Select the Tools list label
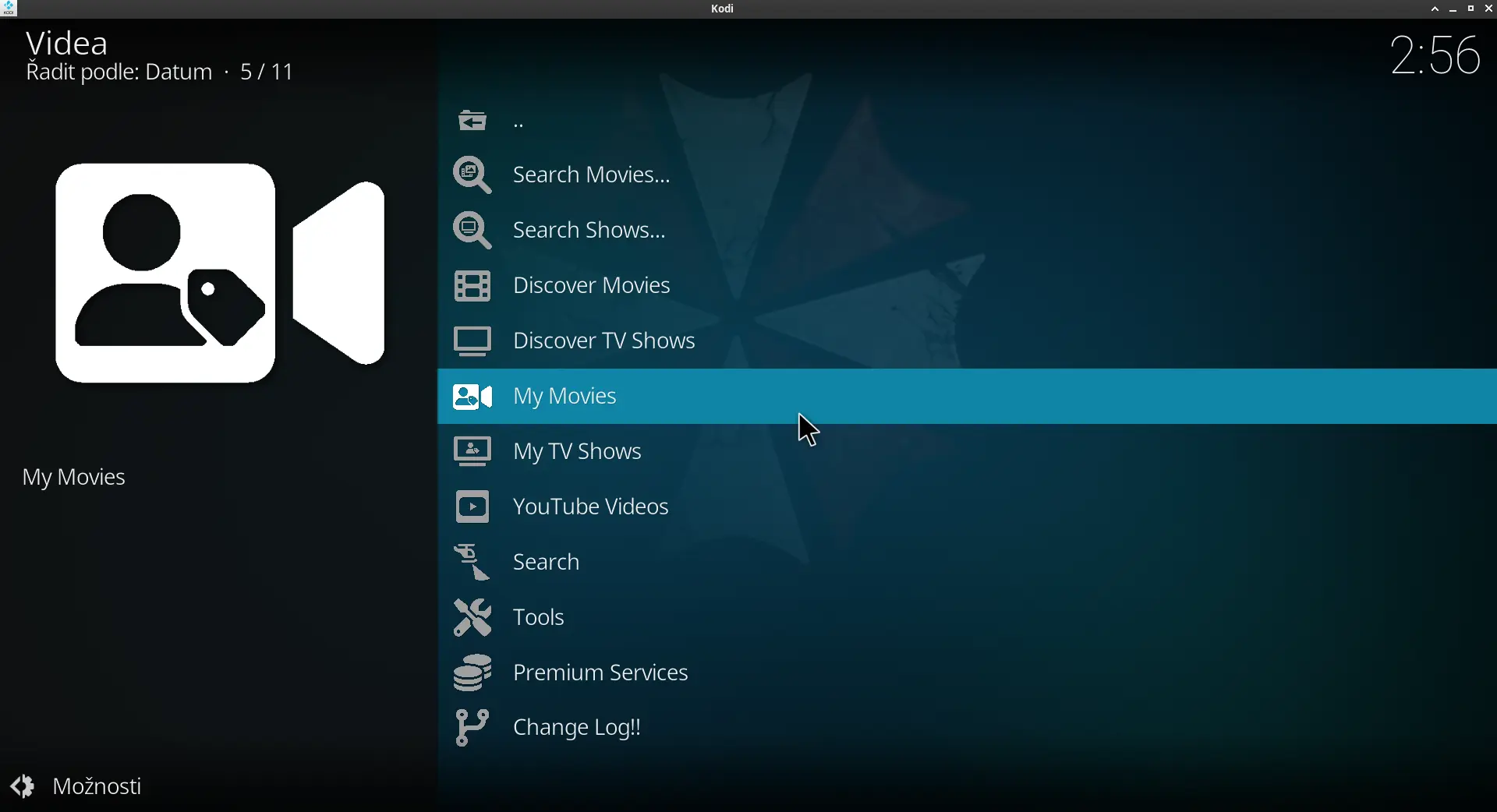The image size is (1497, 812). (540, 619)
